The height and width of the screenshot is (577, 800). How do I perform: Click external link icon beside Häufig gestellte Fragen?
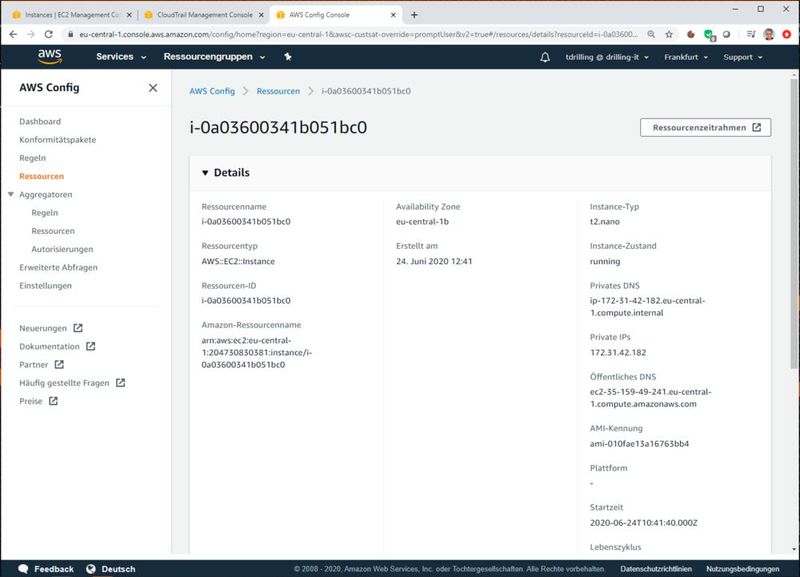click(x=120, y=383)
